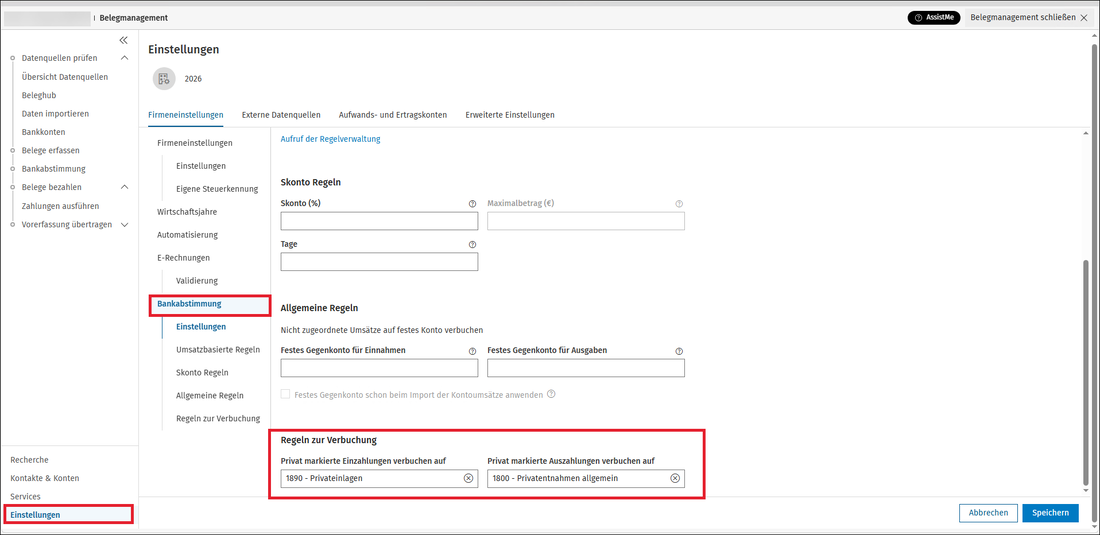Select Firmeneinstellungen in the settings navigation
The width and height of the screenshot is (1100, 535).
[x=195, y=143]
